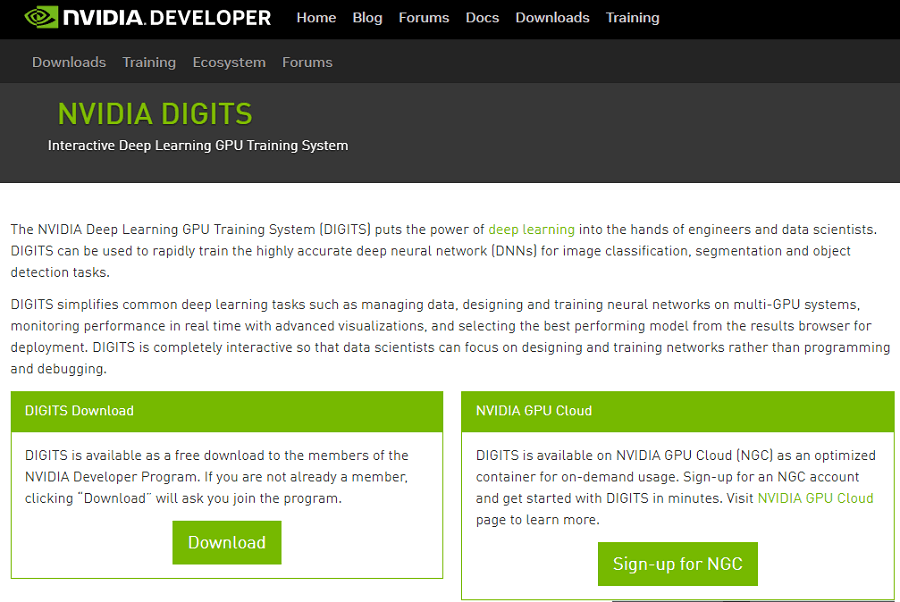Image resolution: width=900 pixels, height=602 pixels.
Task: Click the Sign-up for NGC button
Action: 678,564
